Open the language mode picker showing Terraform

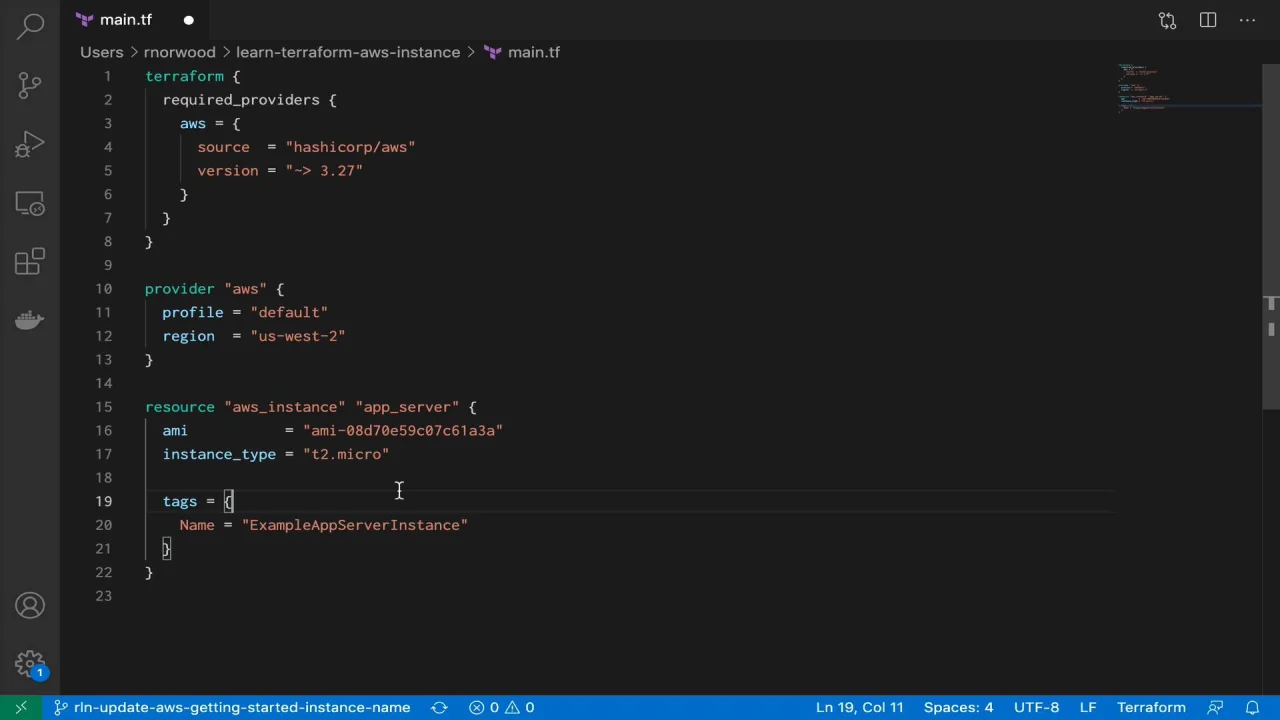(1151, 707)
